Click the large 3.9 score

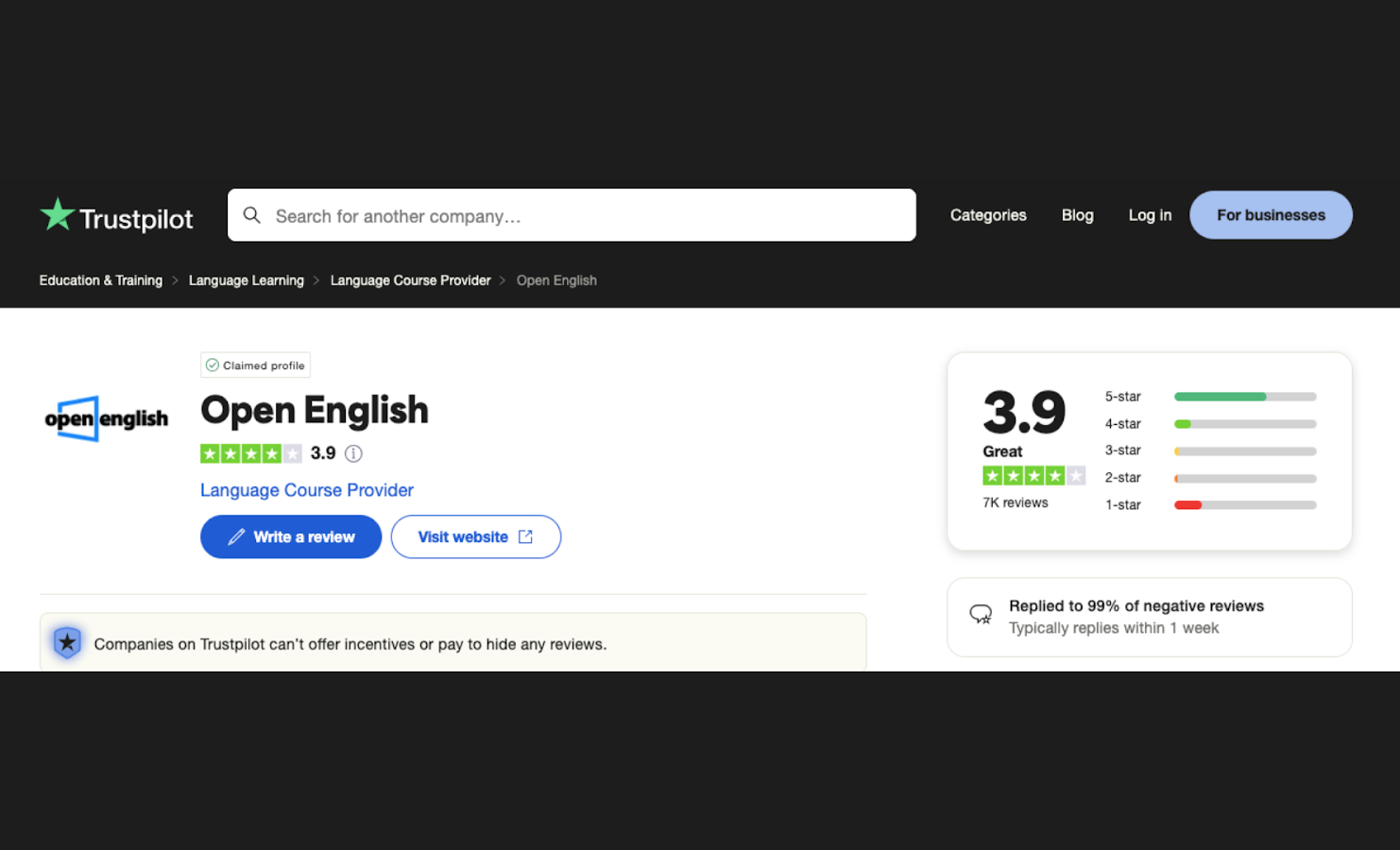click(1024, 412)
